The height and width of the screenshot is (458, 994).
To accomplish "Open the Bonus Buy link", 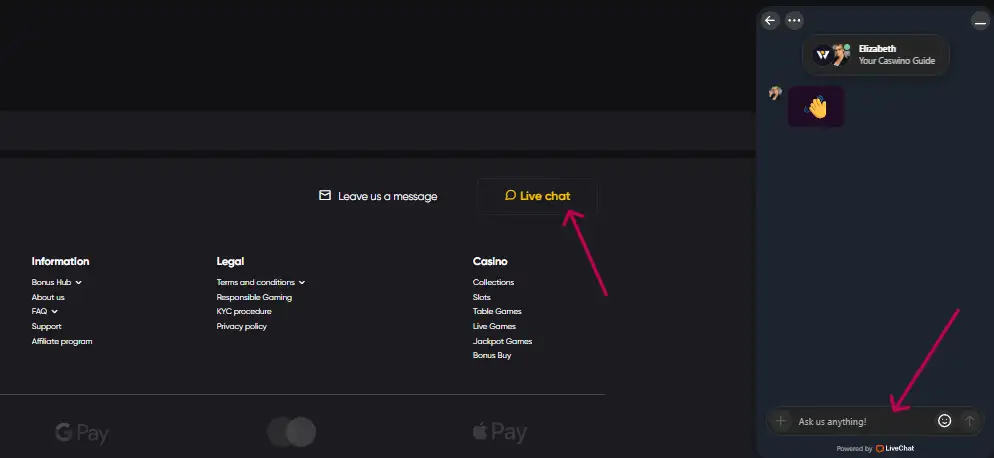I will point(492,355).
